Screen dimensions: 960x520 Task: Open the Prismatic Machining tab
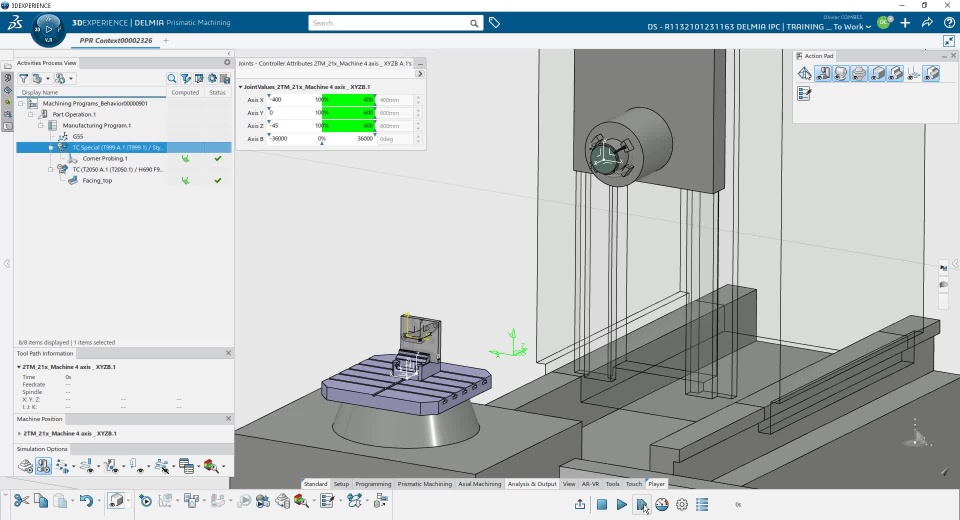424,484
